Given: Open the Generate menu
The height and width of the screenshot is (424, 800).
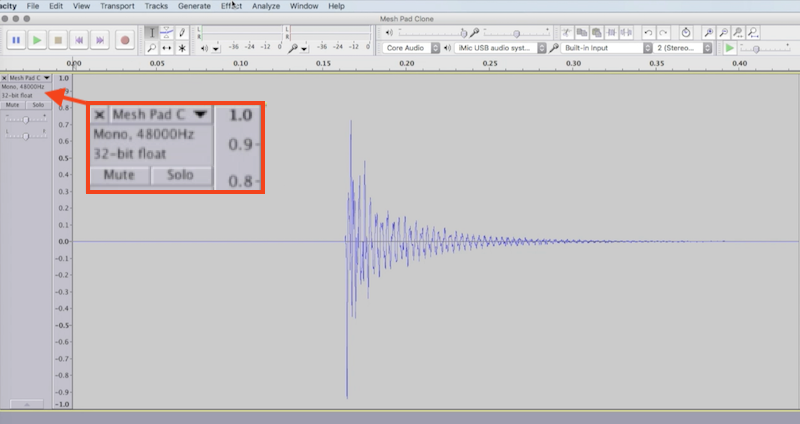Looking at the screenshot, I should (x=194, y=6).
